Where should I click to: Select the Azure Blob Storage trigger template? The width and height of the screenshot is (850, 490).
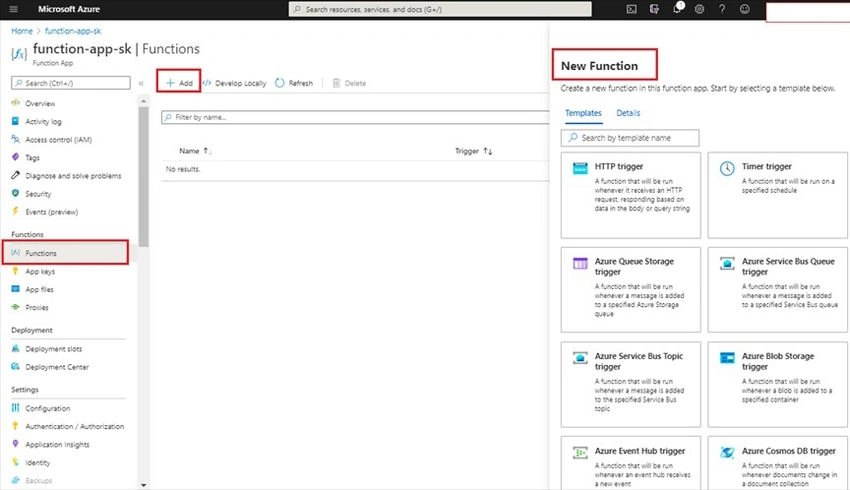(x=777, y=384)
